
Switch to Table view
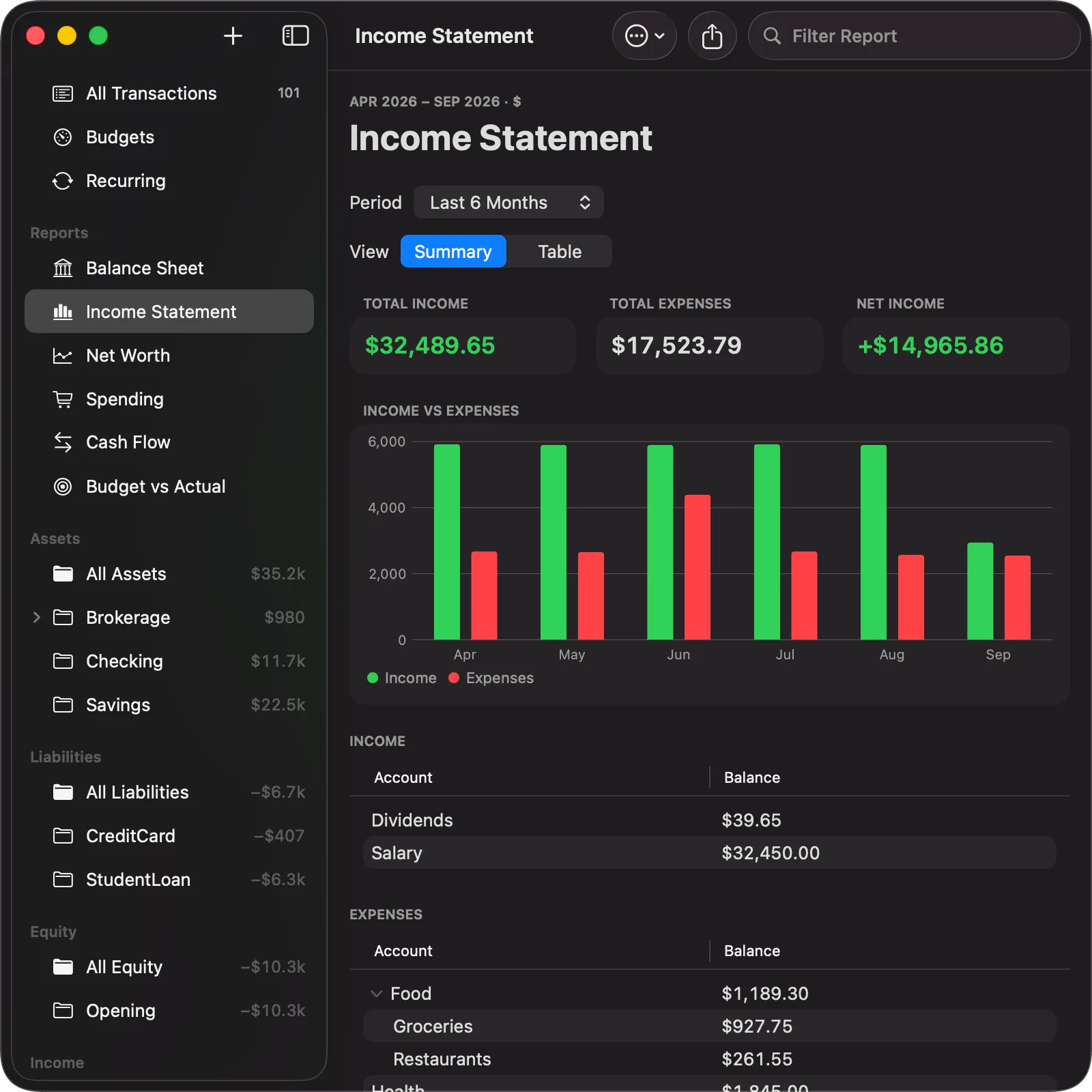click(x=560, y=252)
